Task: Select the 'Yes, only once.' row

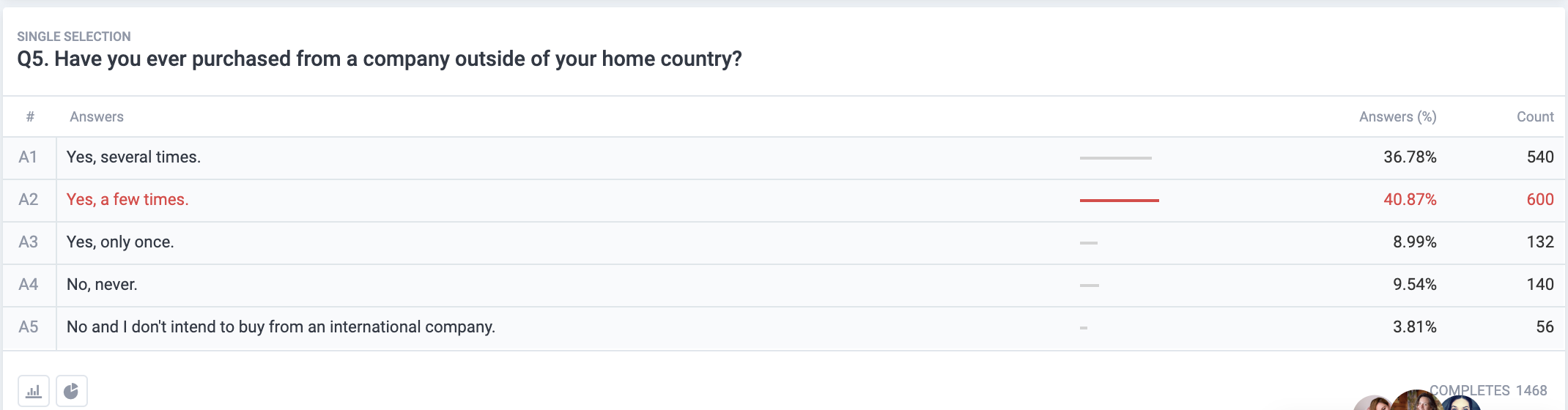Action: click(x=784, y=242)
